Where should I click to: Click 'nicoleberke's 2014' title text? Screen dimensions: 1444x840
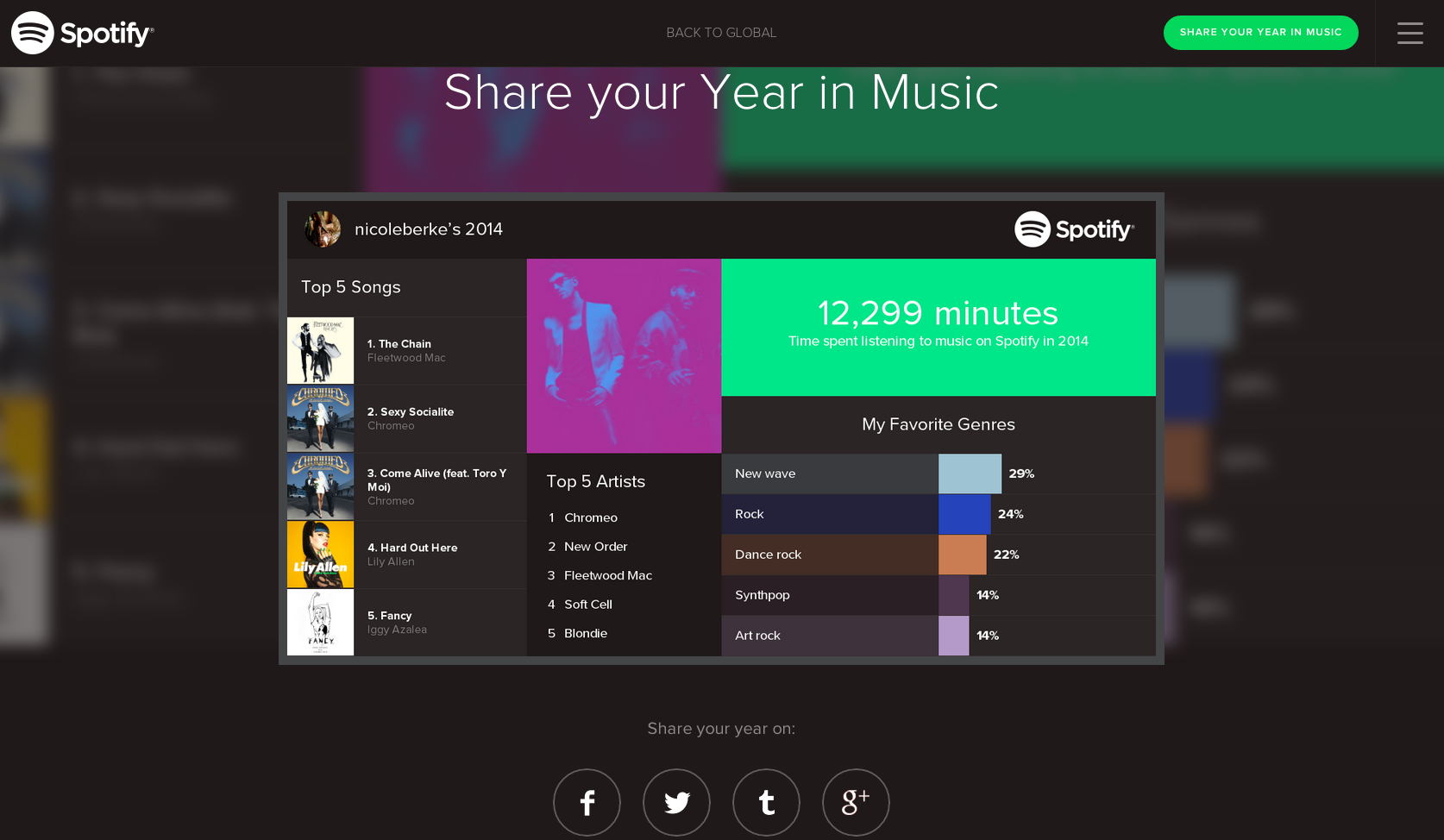[x=429, y=229]
